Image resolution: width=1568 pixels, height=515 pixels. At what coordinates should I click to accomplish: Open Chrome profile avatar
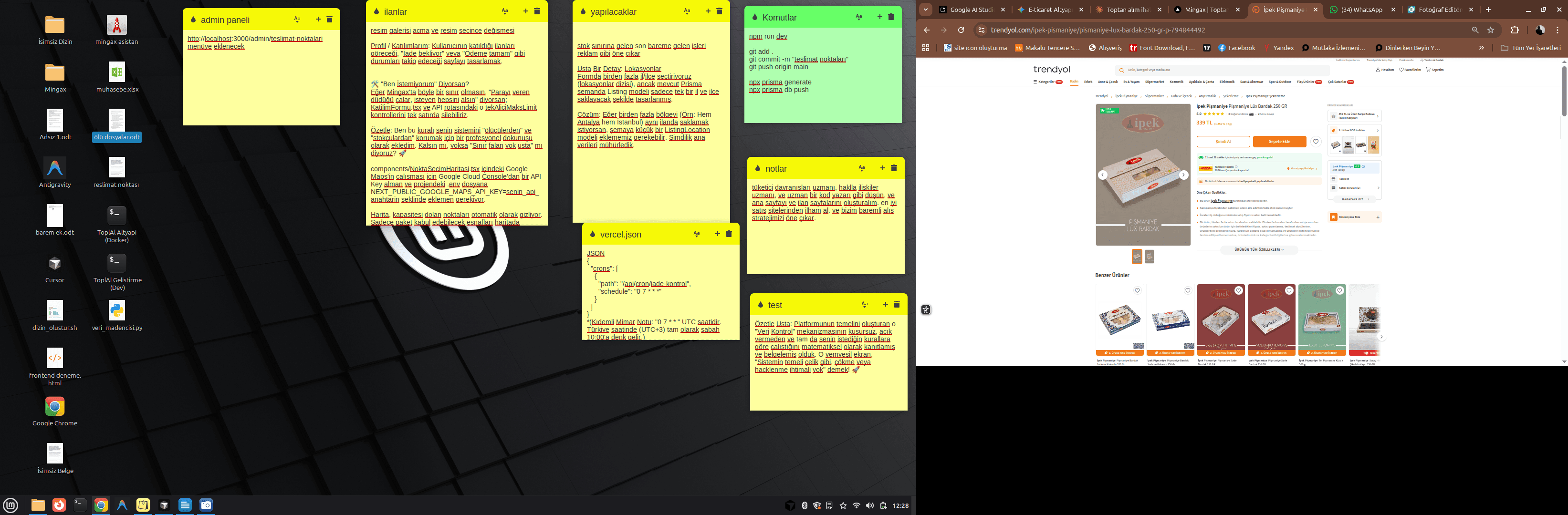pos(1540,30)
